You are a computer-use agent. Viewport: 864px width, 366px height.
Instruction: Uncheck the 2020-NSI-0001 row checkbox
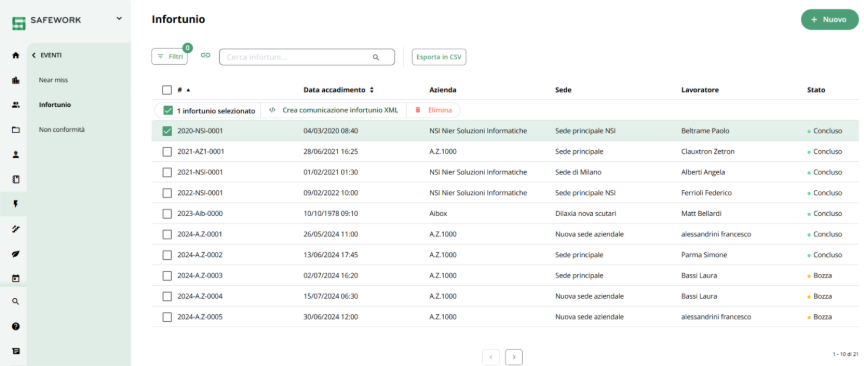pos(167,131)
